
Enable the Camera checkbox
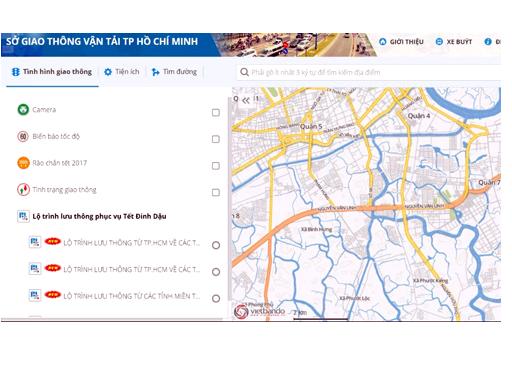[216, 113]
